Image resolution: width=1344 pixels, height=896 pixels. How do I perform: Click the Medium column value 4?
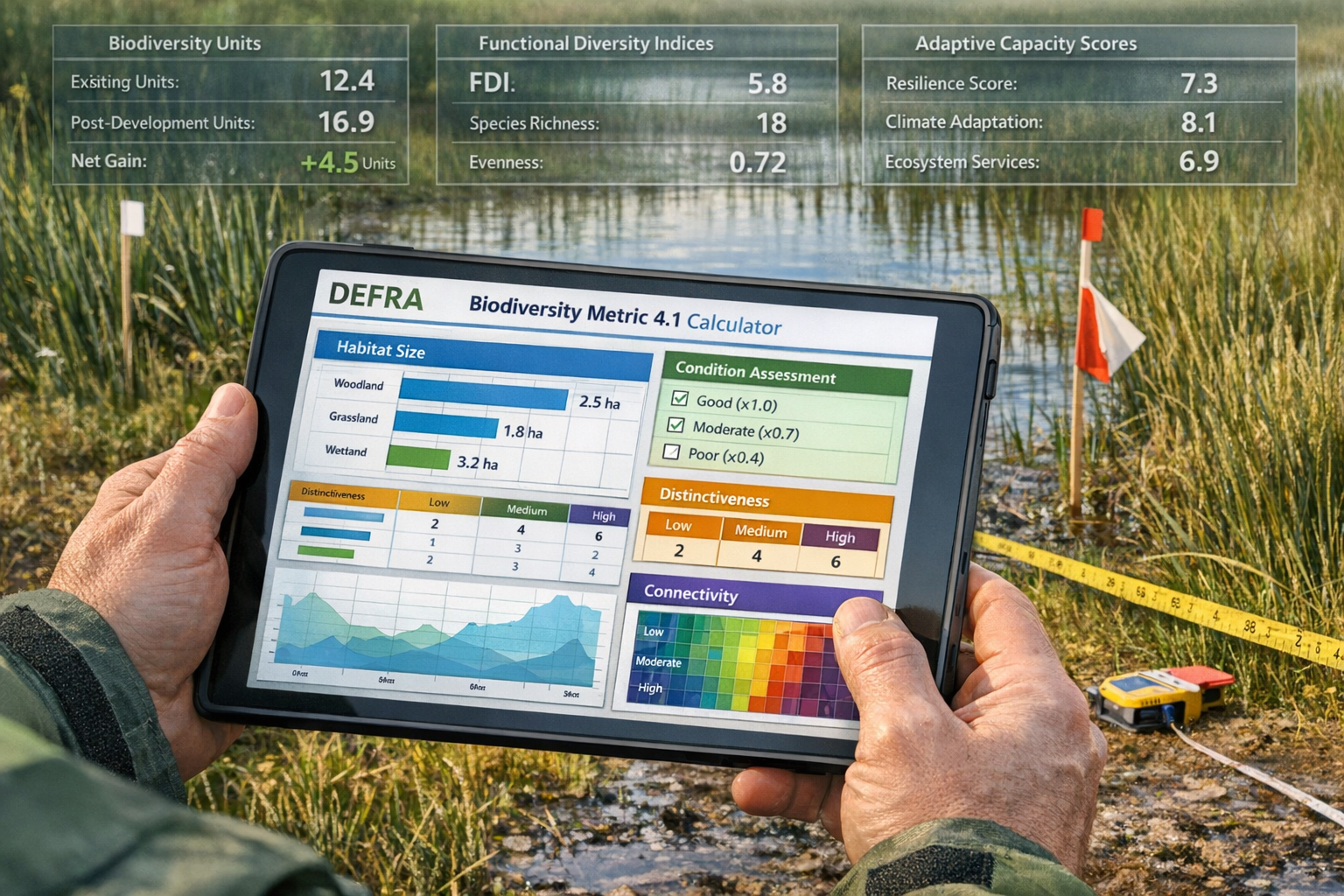click(x=757, y=558)
